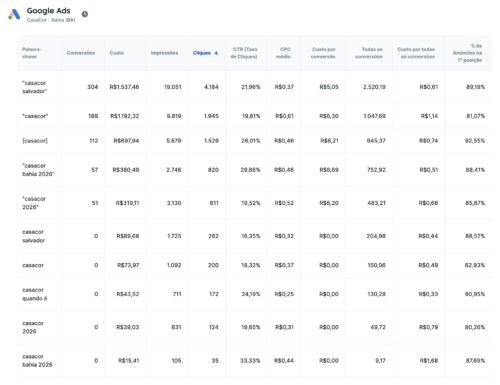The height and width of the screenshot is (385, 500).
Task: Toggle the sort arrow beside Cliques
Action: tap(216, 53)
